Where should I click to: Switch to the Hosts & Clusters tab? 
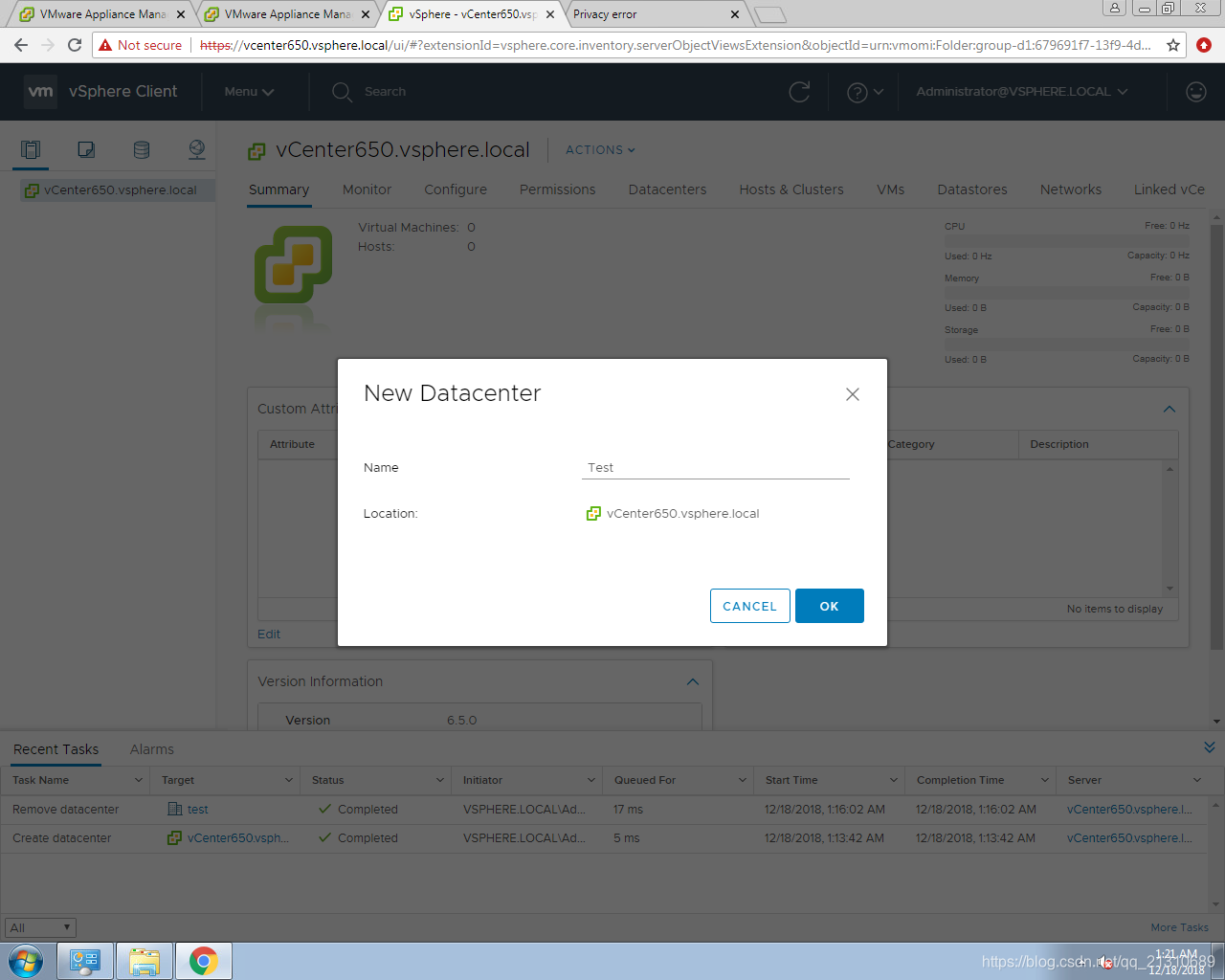click(791, 189)
